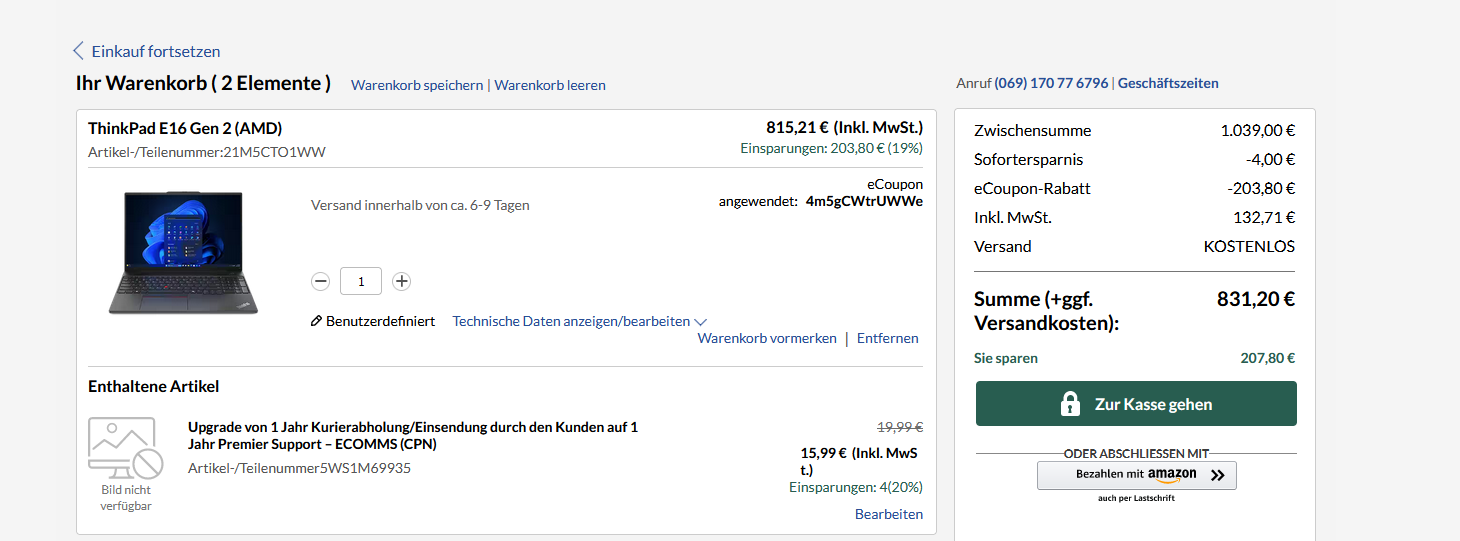
Task: Click eCoupon-Rabatt value -203,80 €
Action: click(x=1262, y=188)
